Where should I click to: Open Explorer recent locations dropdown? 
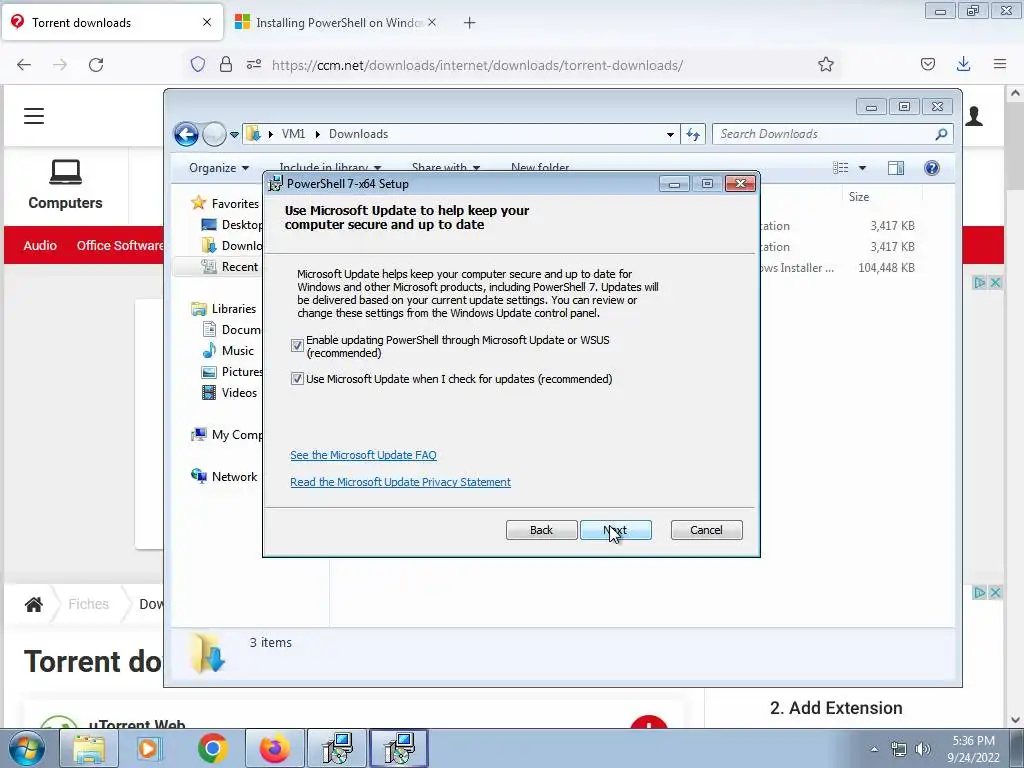[234, 135]
